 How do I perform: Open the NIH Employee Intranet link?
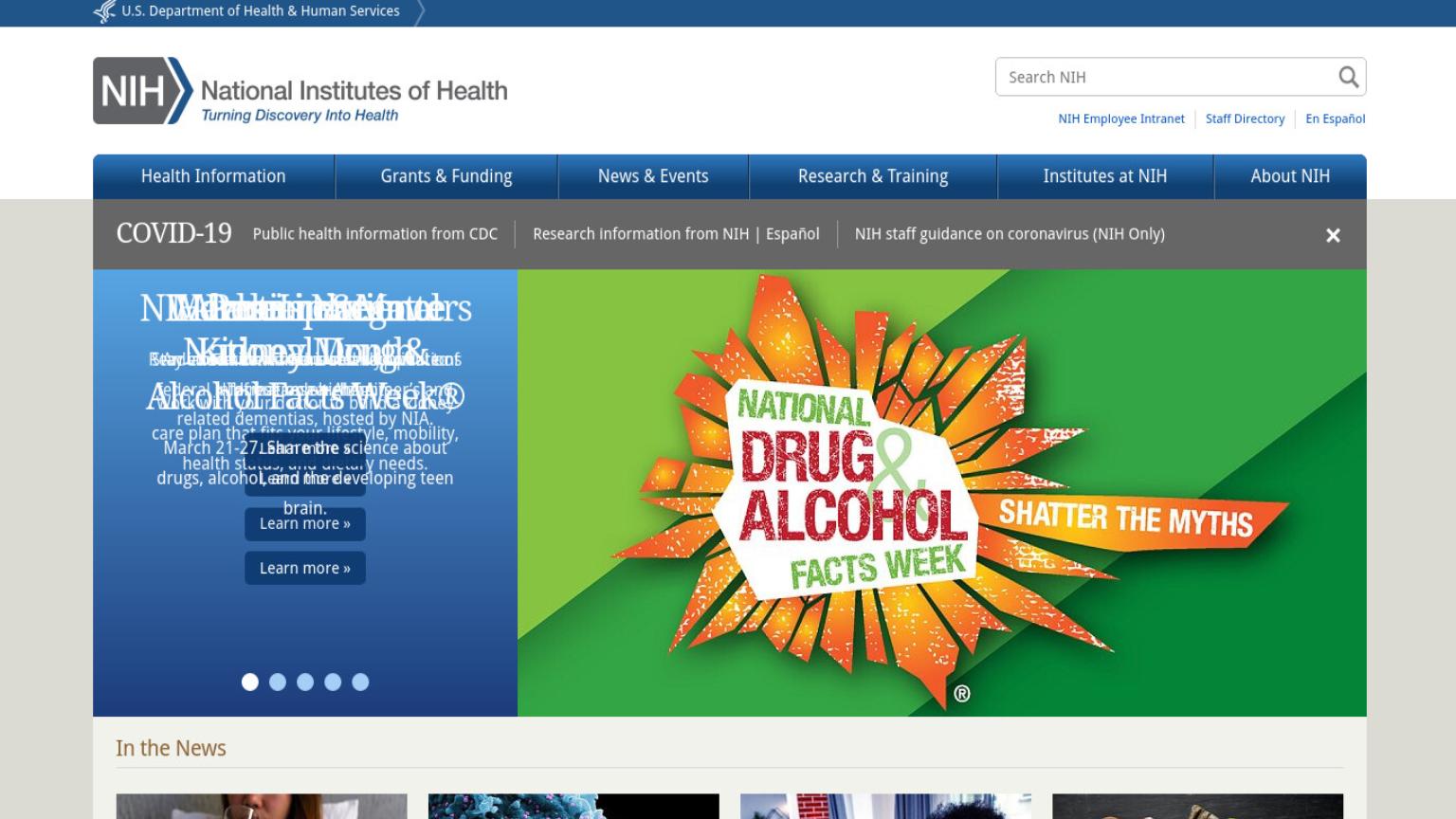1121,118
